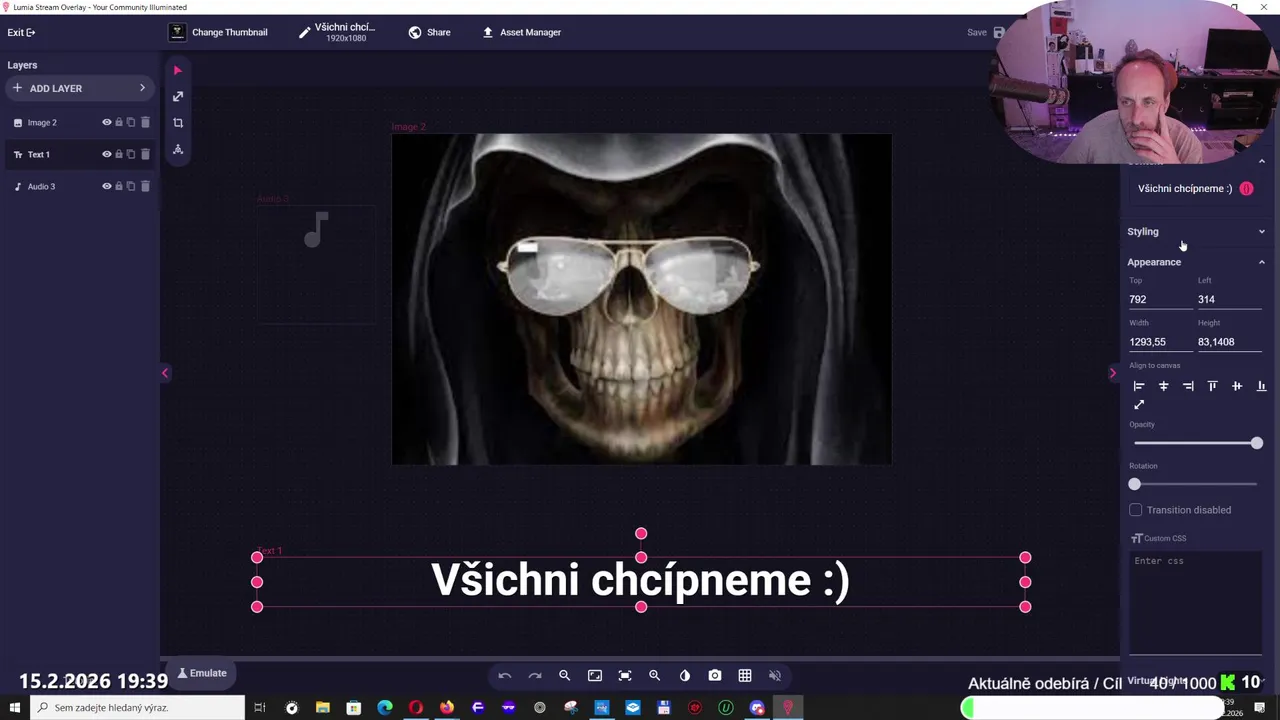
Task: Delete the Text 1 layer
Action: (x=145, y=154)
